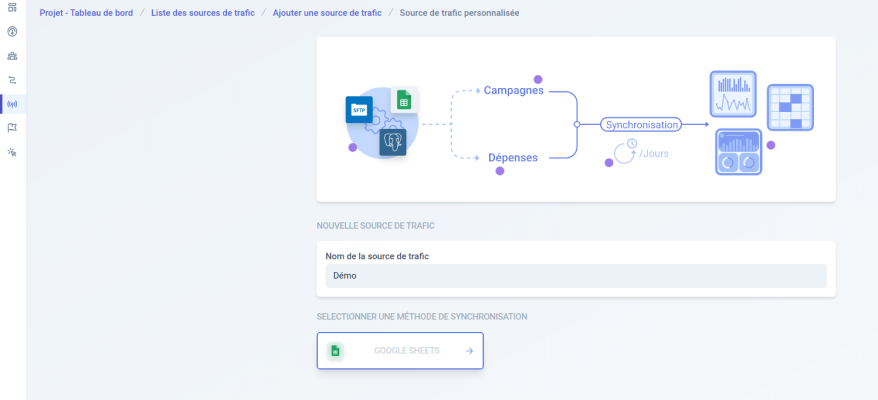Focus the Nom de la source de trafic field

coord(576,276)
